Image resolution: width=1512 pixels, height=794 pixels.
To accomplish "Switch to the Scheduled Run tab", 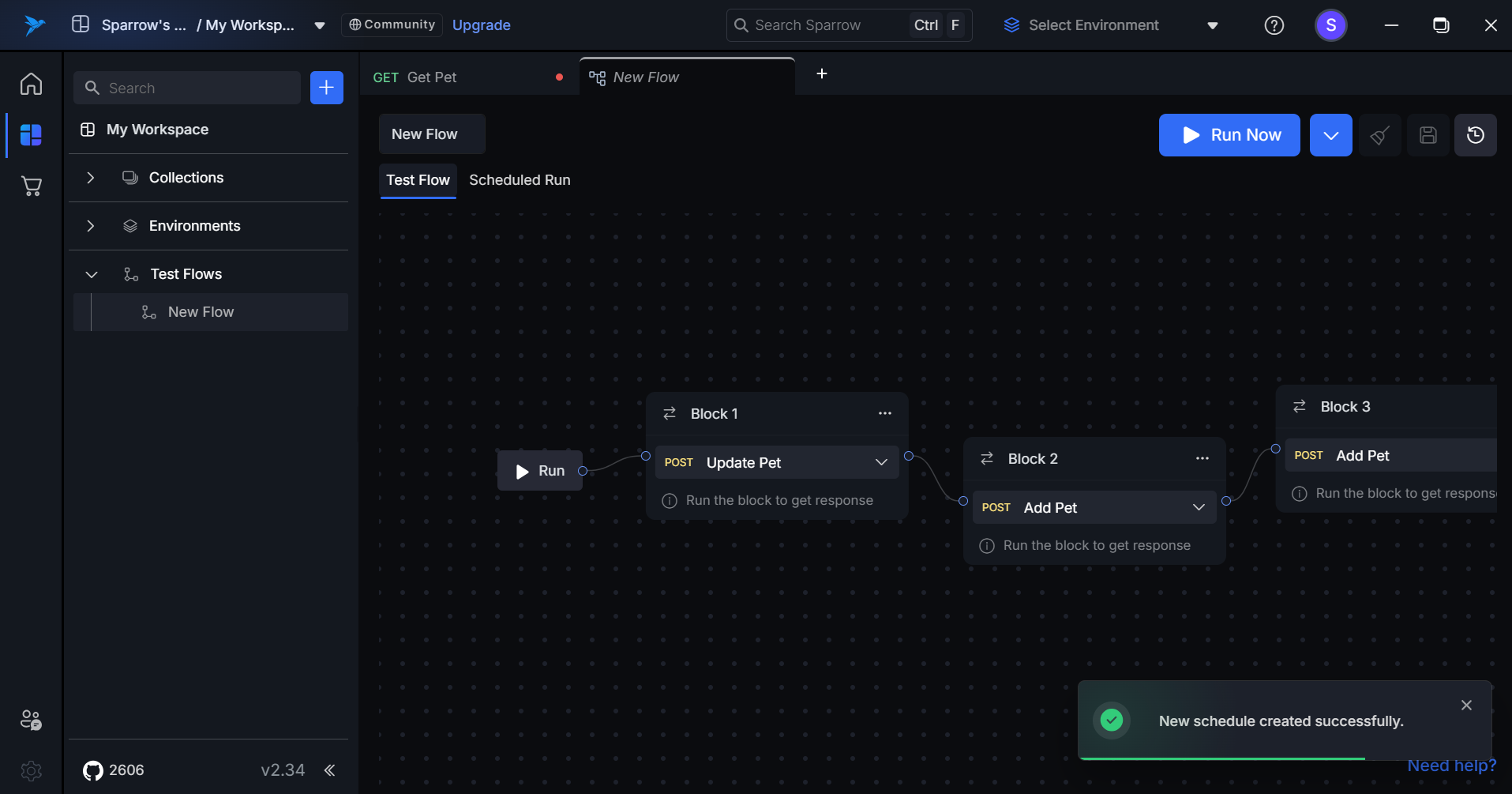I will pyautogui.click(x=519, y=180).
